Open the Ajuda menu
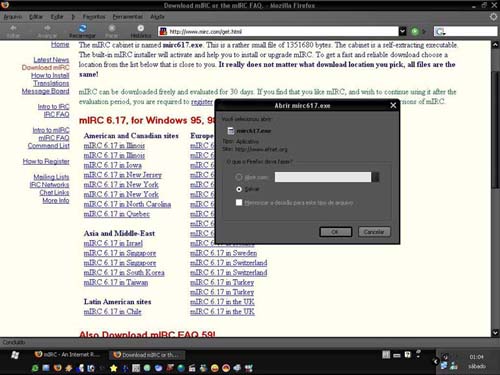The height and width of the screenshot is (375, 500). click(157, 17)
